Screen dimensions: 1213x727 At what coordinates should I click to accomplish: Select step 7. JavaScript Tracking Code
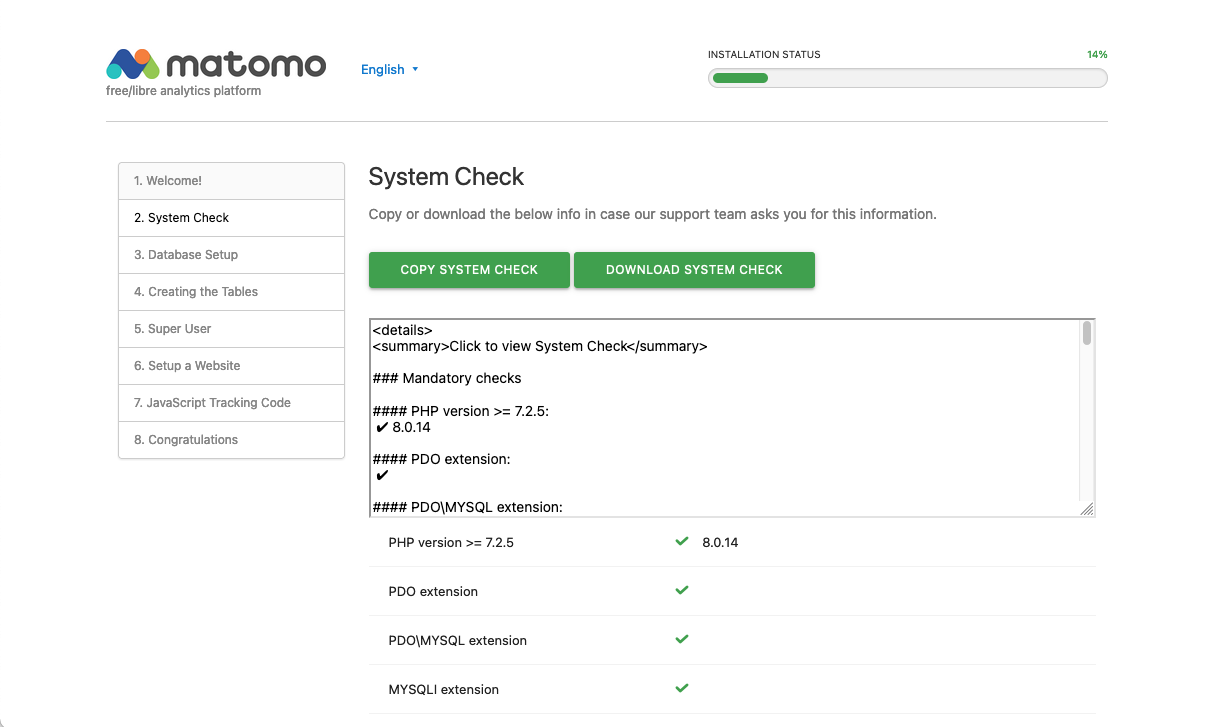point(231,403)
